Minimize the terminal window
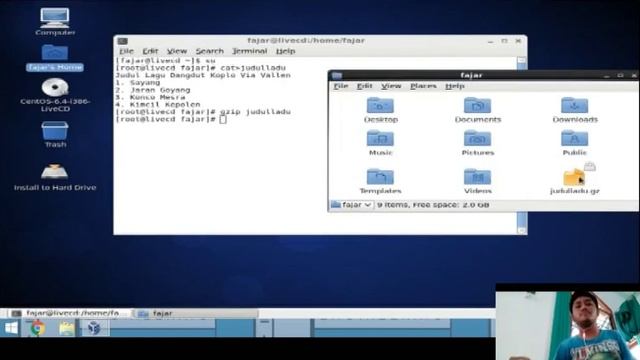Viewport: 640px width, 360px height. point(491,41)
